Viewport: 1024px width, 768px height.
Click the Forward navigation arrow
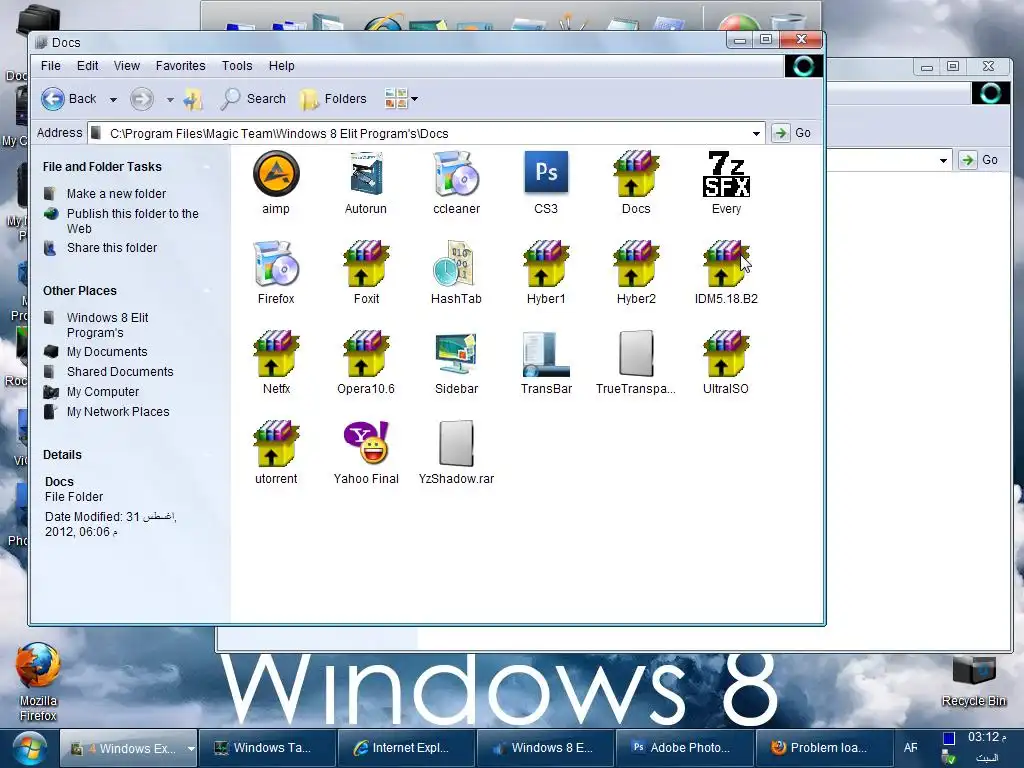(142, 99)
